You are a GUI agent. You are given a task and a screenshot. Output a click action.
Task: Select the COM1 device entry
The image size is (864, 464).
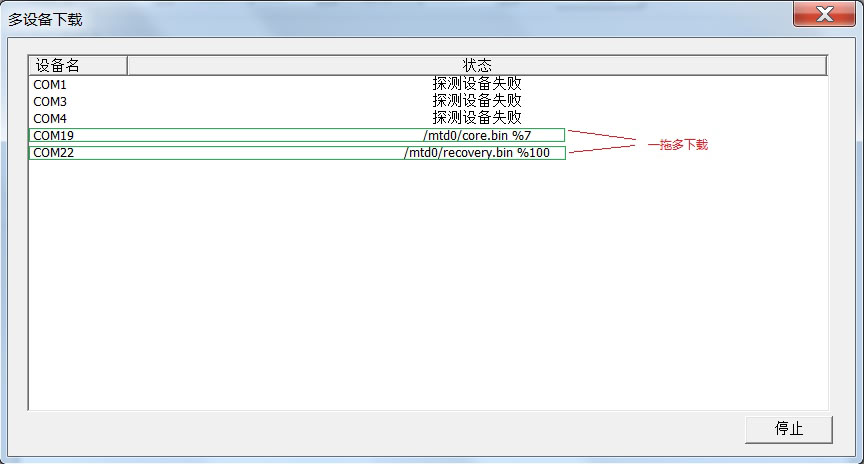[50, 84]
